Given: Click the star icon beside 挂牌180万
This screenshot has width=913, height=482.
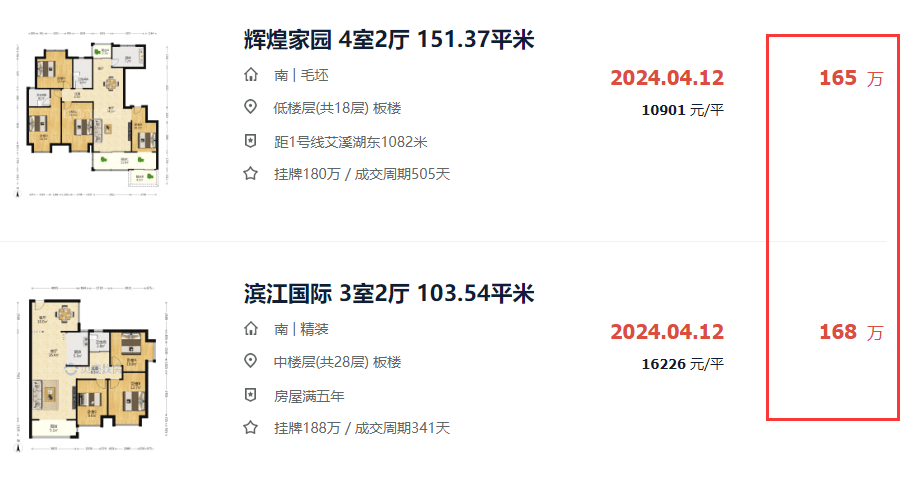Looking at the screenshot, I should [x=250, y=173].
